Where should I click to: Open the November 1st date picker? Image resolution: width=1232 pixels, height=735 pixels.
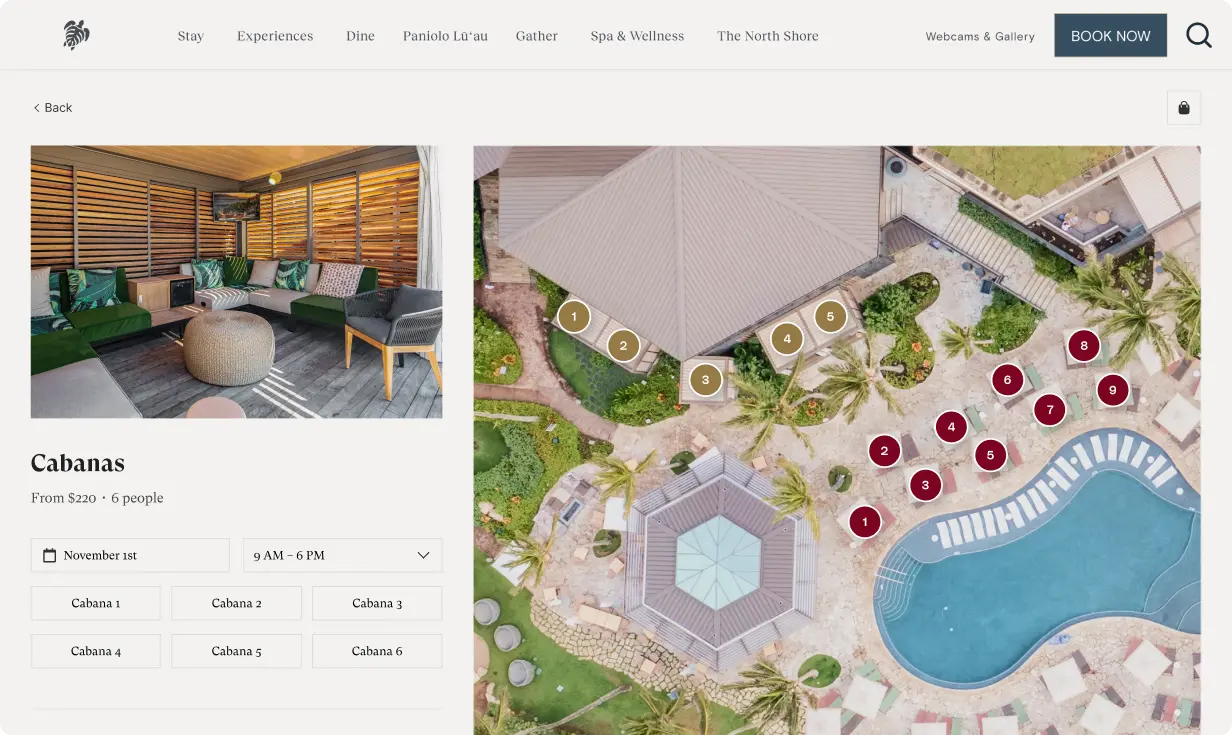130,555
